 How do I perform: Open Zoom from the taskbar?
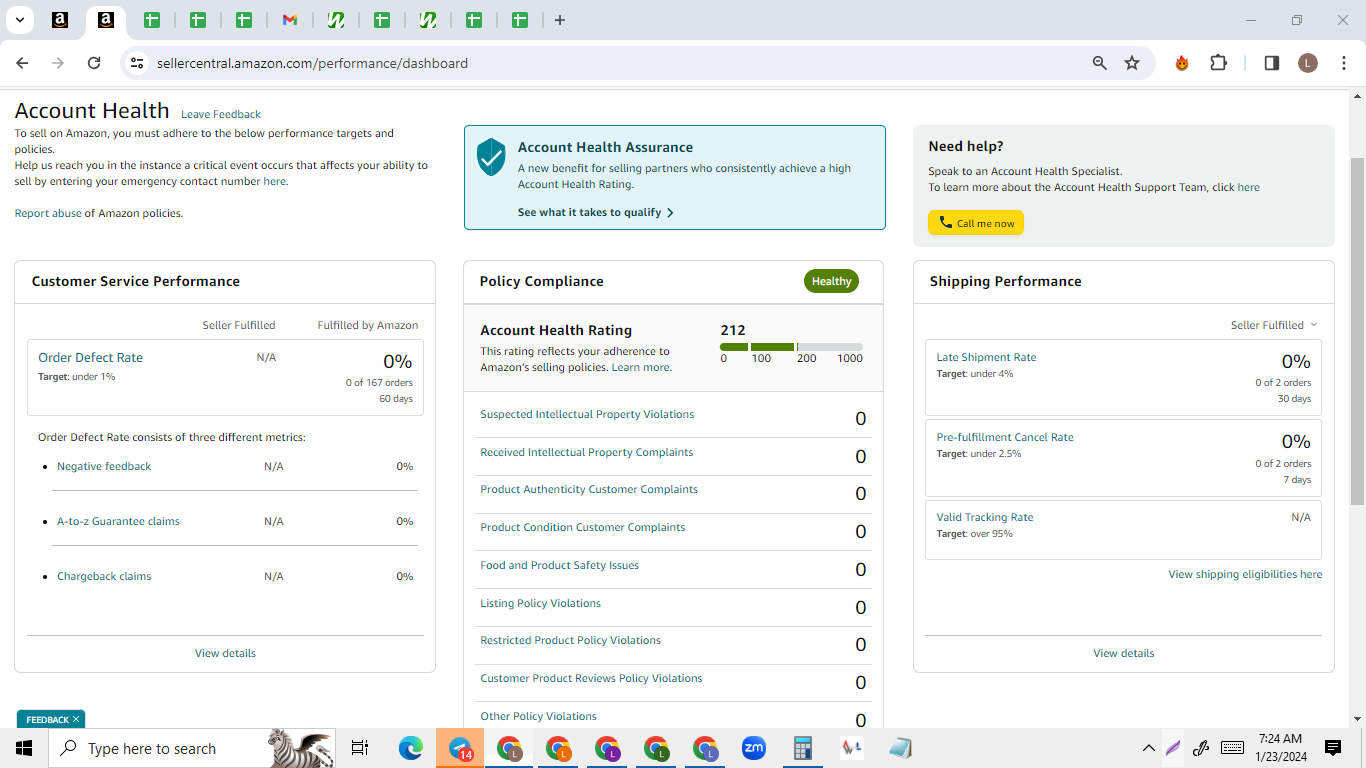point(753,748)
